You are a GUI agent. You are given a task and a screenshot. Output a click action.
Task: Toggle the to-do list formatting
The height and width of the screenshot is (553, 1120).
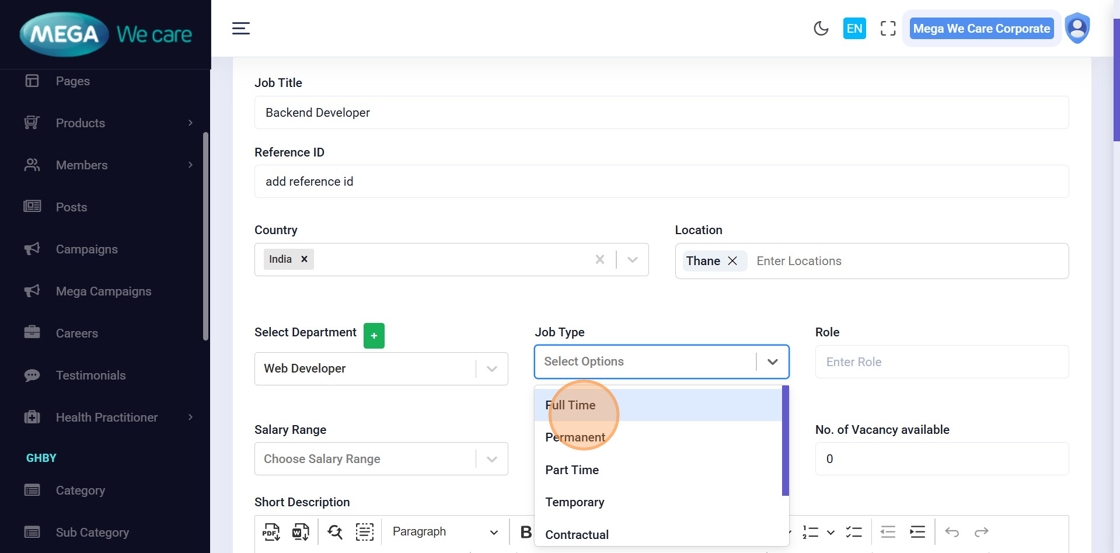853,532
